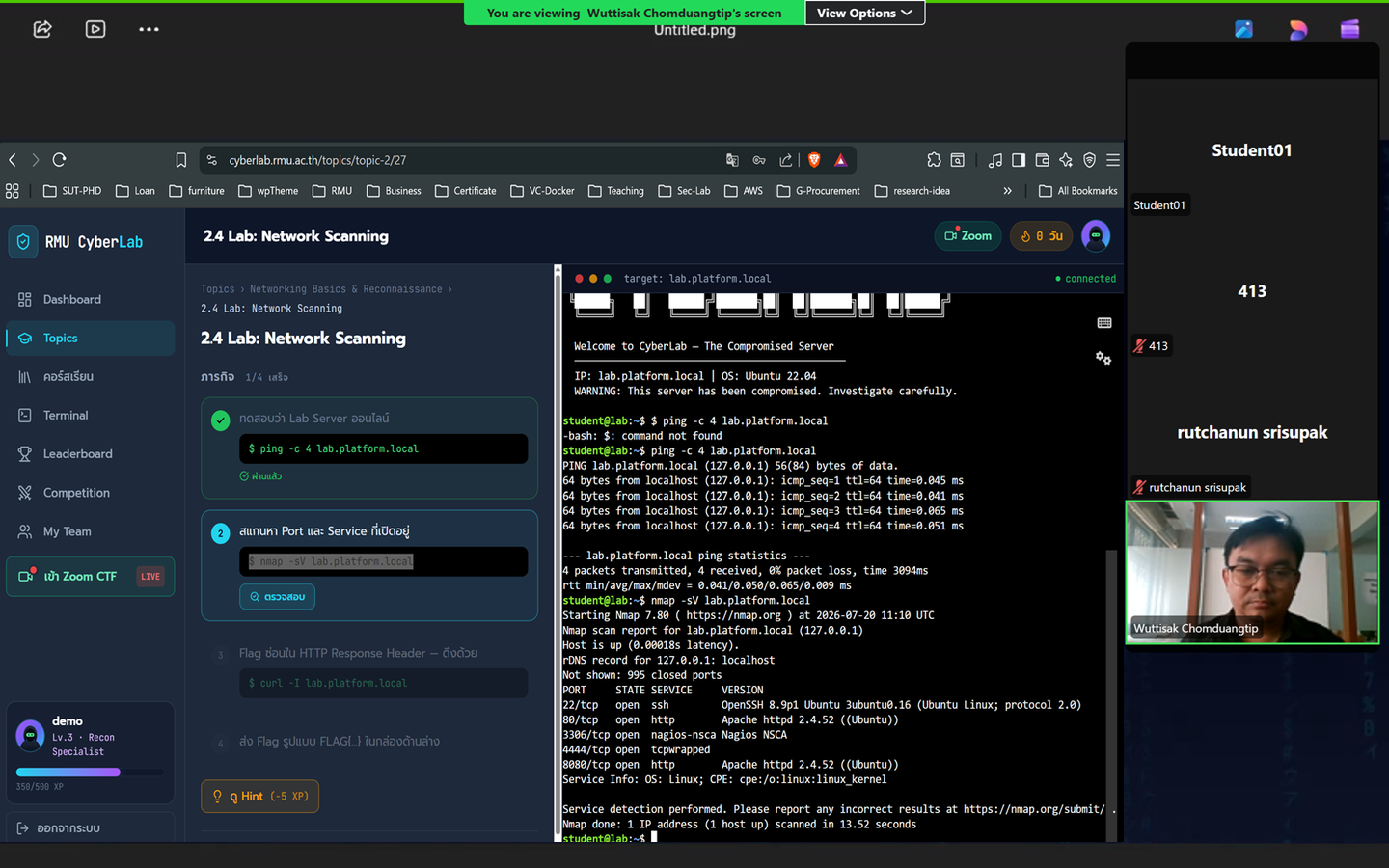Click the demo XP progress bar
Viewport: 1389px width, 868px height.
tap(90, 772)
